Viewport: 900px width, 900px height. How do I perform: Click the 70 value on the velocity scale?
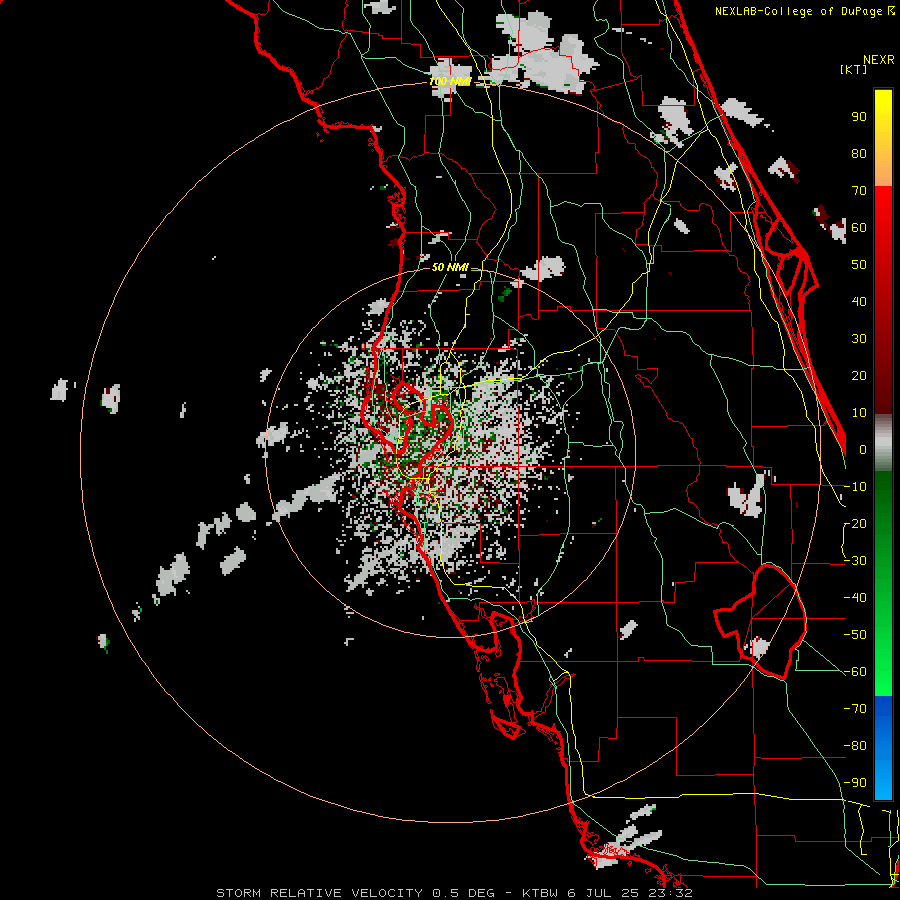[859, 191]
